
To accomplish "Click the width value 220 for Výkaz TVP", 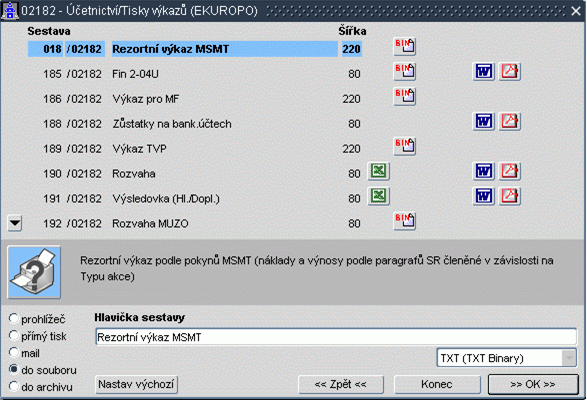I will 352,149.
